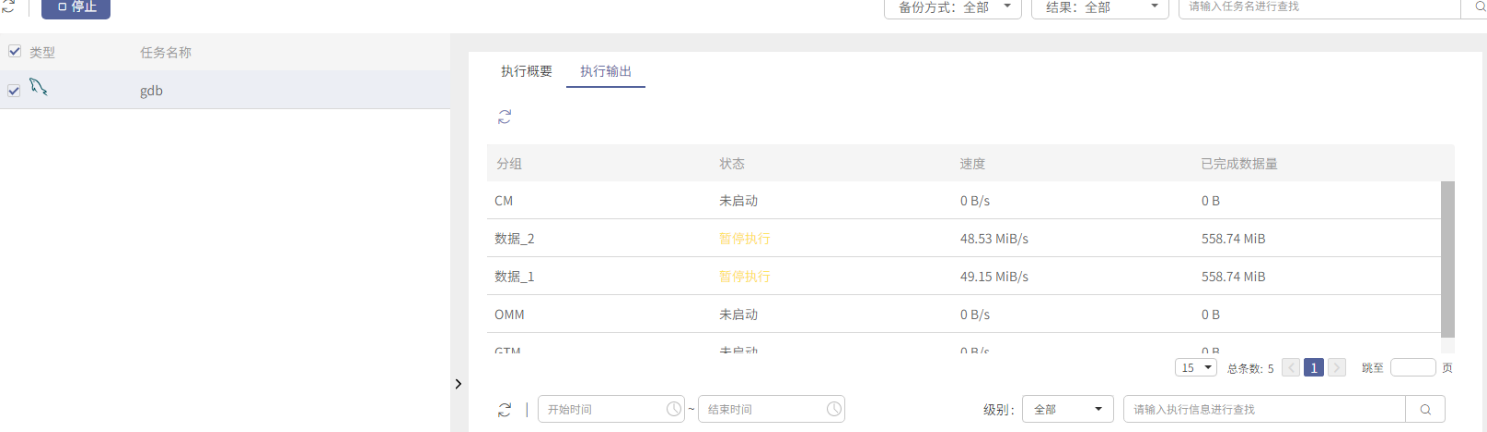
Task: Open the 级别 level dropdown
Action: pos(1068,409)
